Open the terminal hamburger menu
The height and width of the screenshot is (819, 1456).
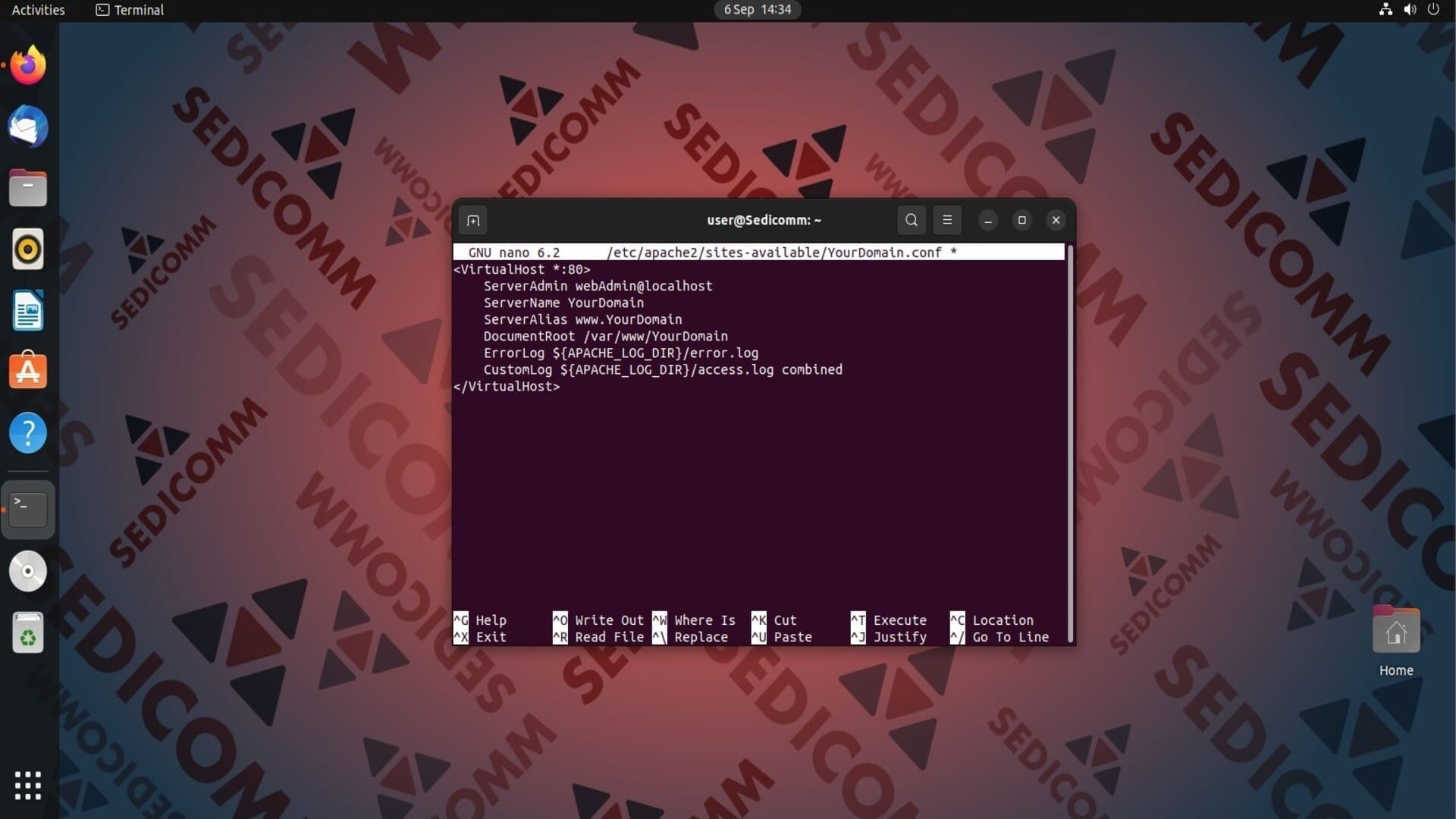947,220
